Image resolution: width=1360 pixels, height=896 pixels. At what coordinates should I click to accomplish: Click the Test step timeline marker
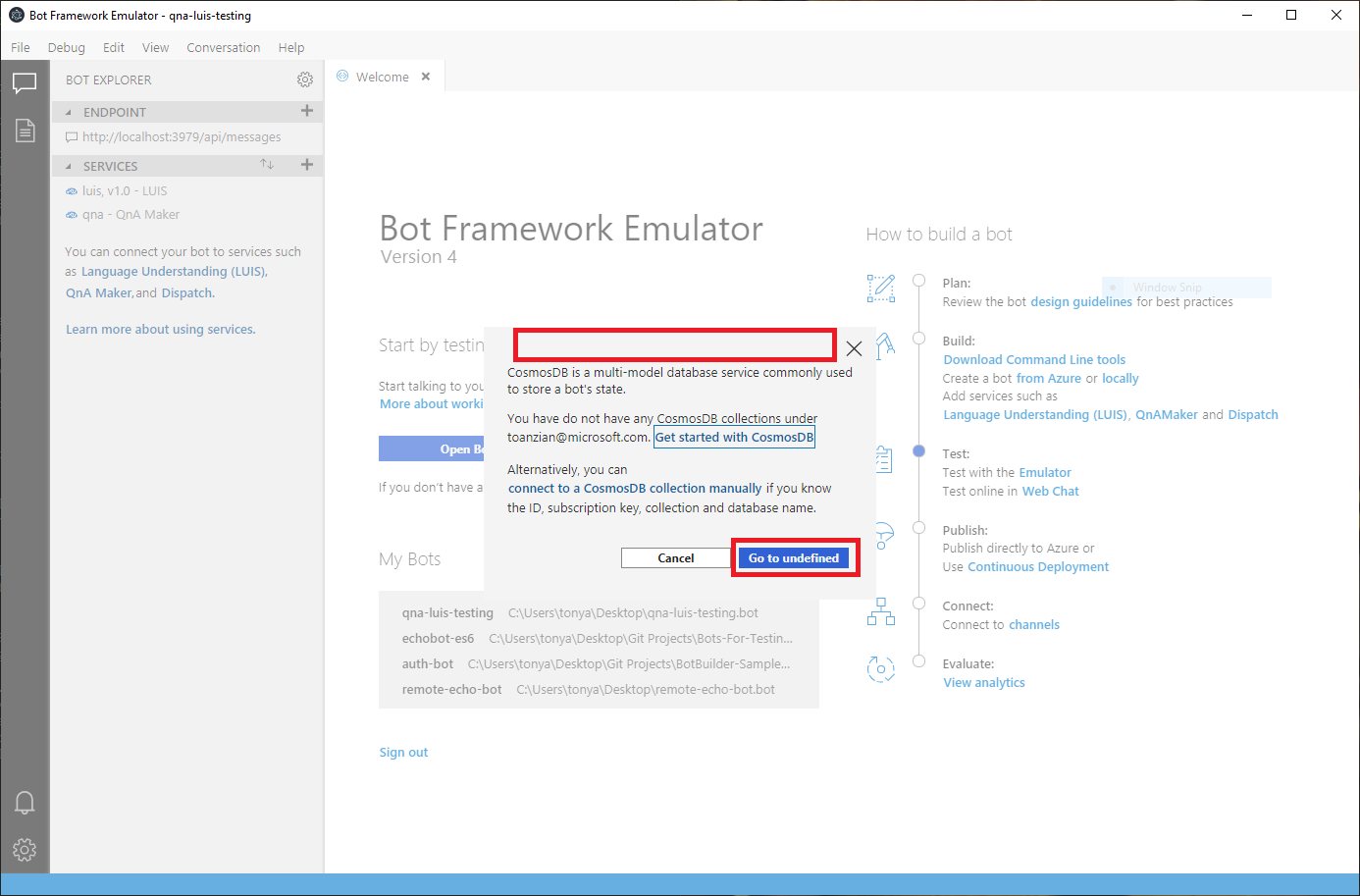(x=918, y=451)
